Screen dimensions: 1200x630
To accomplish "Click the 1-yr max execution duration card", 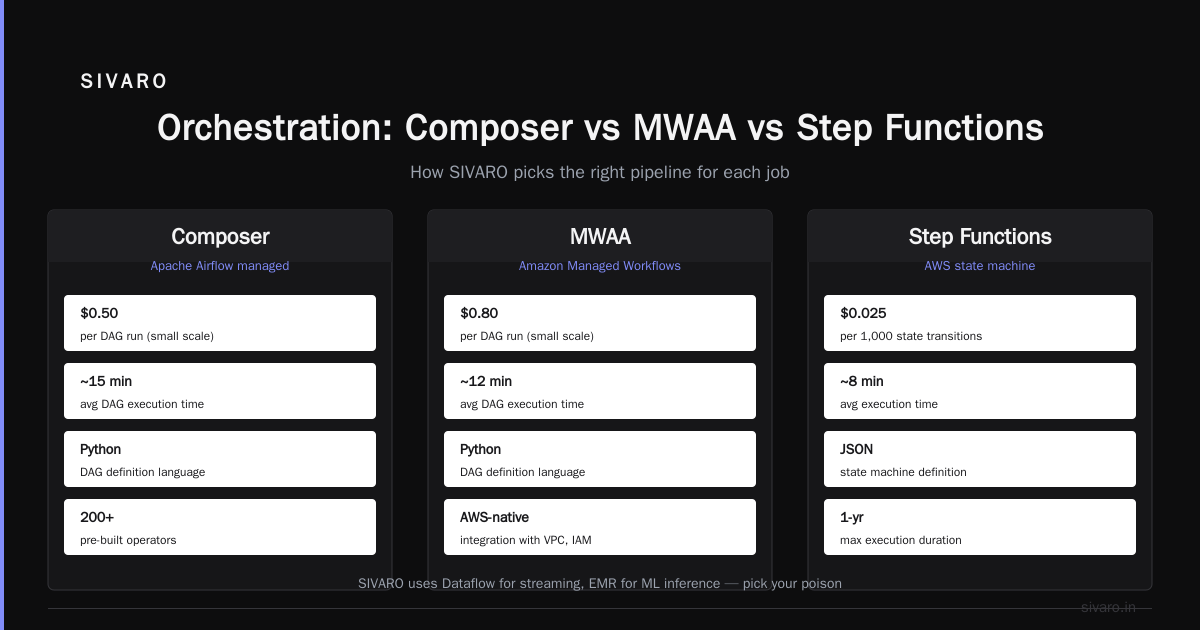I will pyautogui.click(x=980, y=527).
